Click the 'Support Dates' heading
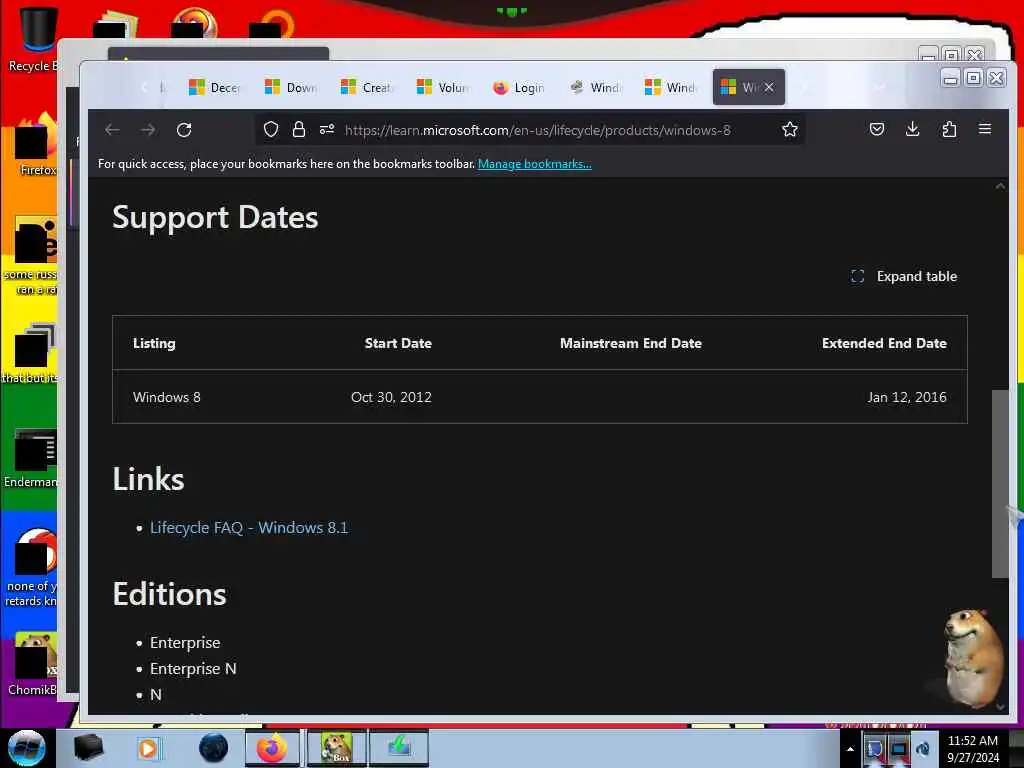 215,217
